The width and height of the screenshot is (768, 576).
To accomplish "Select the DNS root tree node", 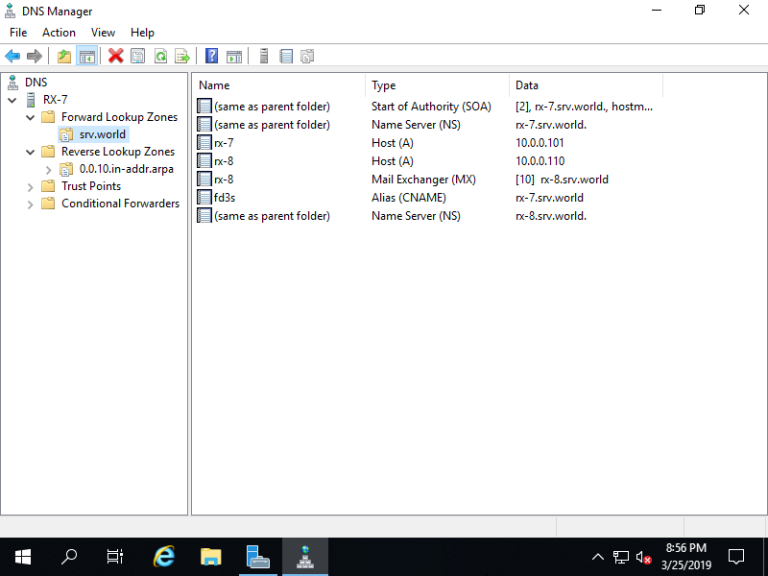I will 36,82.
